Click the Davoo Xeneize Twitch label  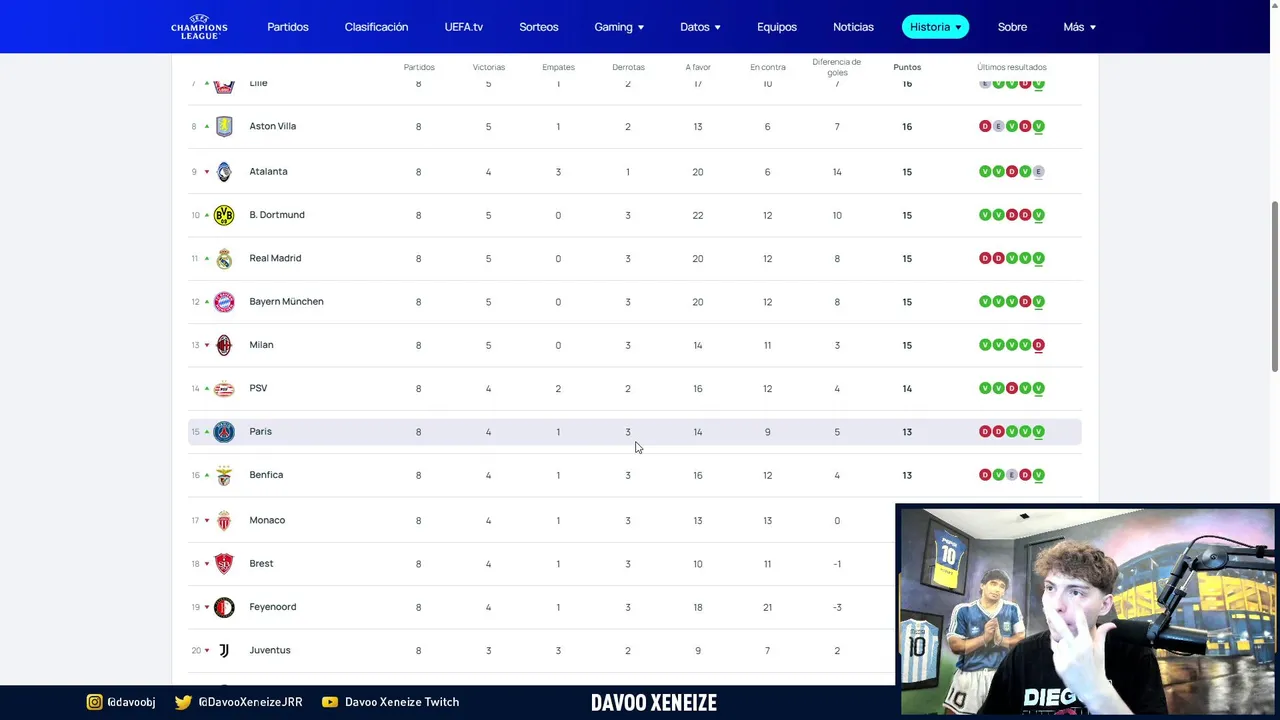click(402, 702)
